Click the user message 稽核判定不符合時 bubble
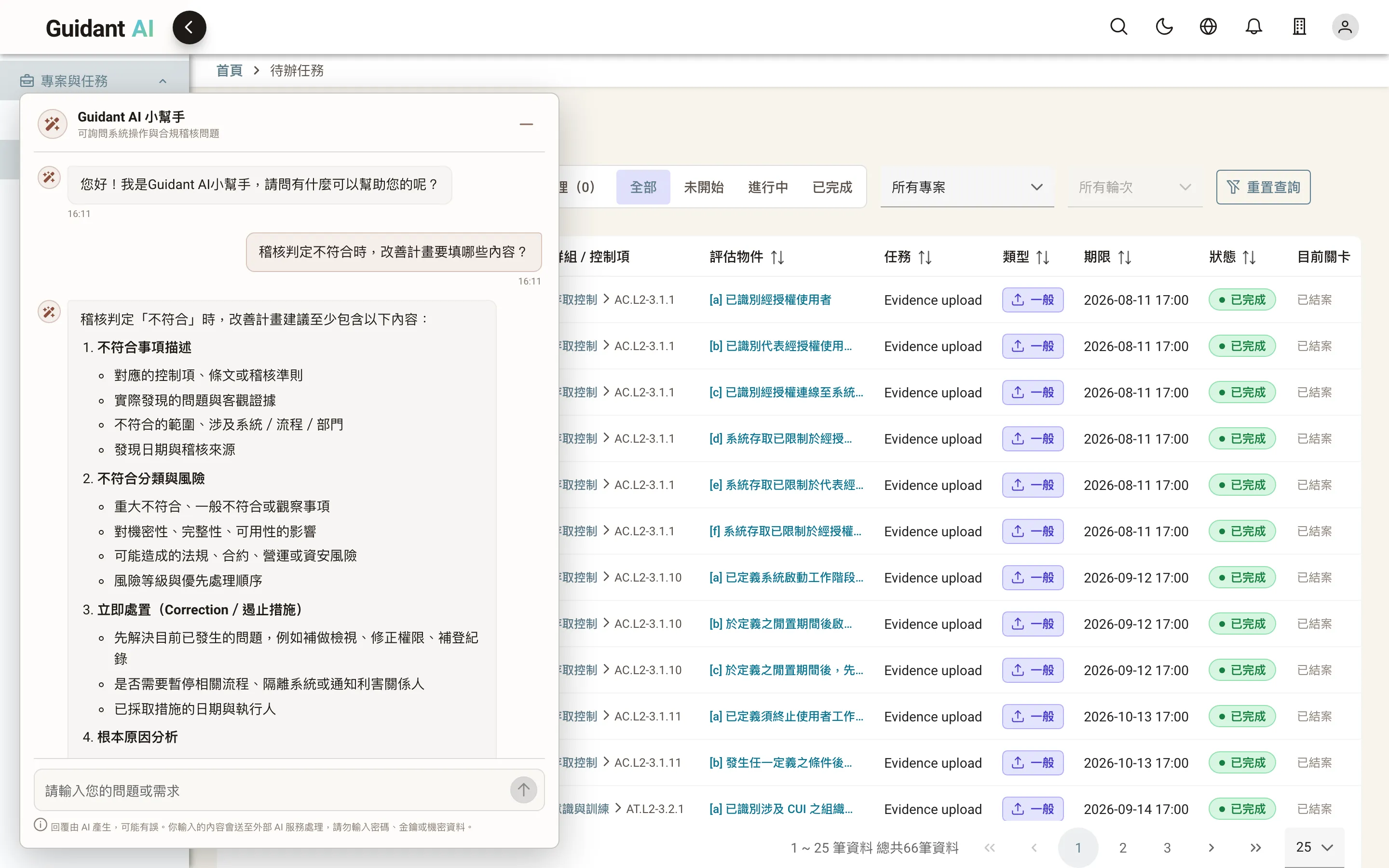This screenshot has width=1389, height=868. point(394,252)
